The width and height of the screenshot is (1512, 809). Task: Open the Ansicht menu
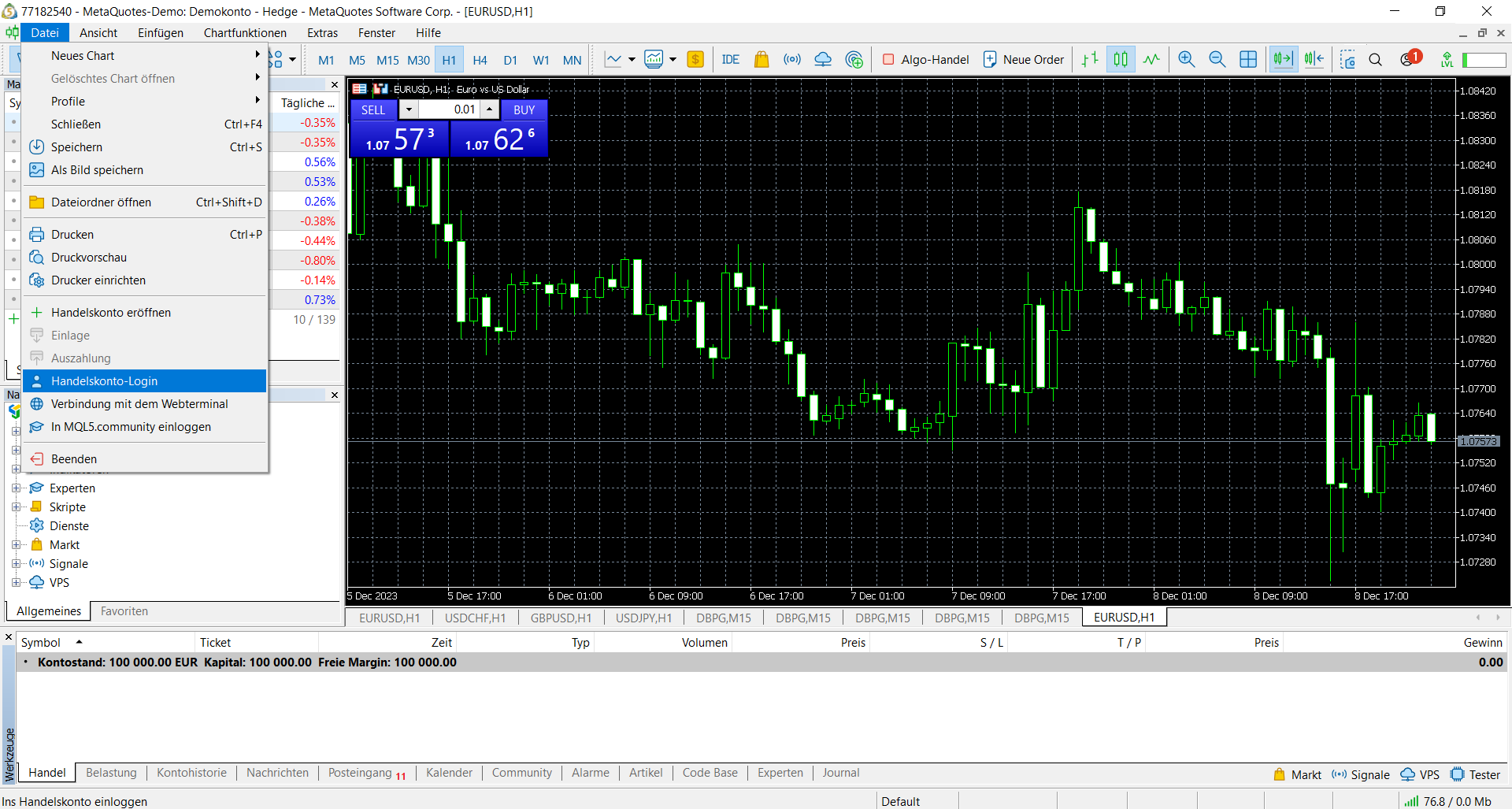pyautogui.click(x=98, y=33)
